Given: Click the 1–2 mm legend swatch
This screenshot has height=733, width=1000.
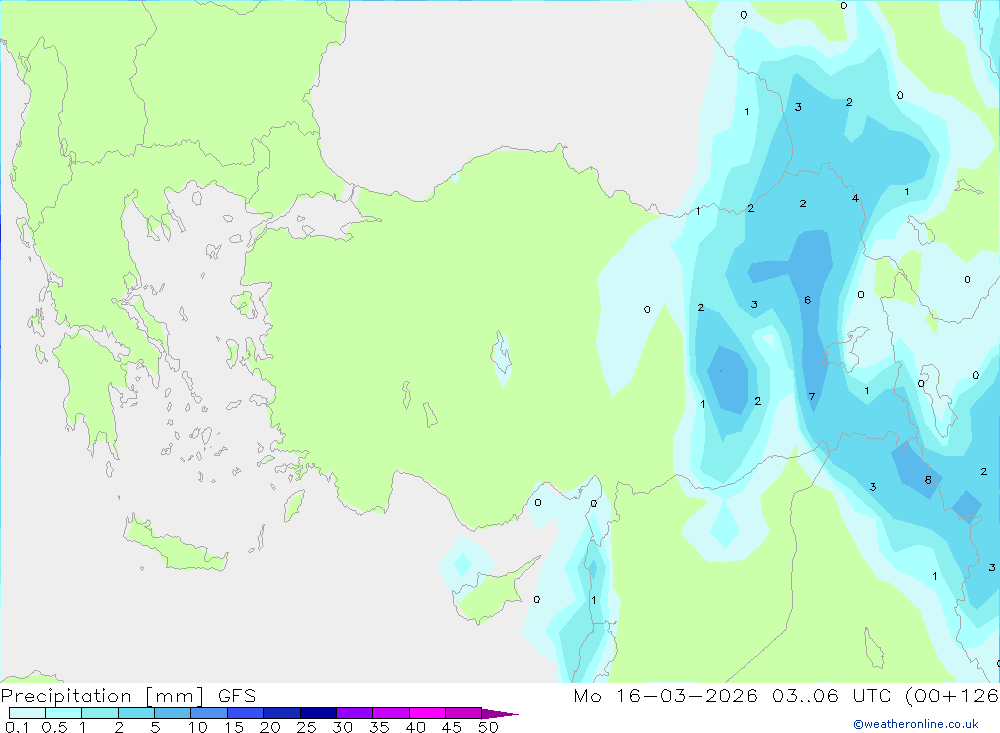Looking at the screenshot, I should (x=100, y=713).
